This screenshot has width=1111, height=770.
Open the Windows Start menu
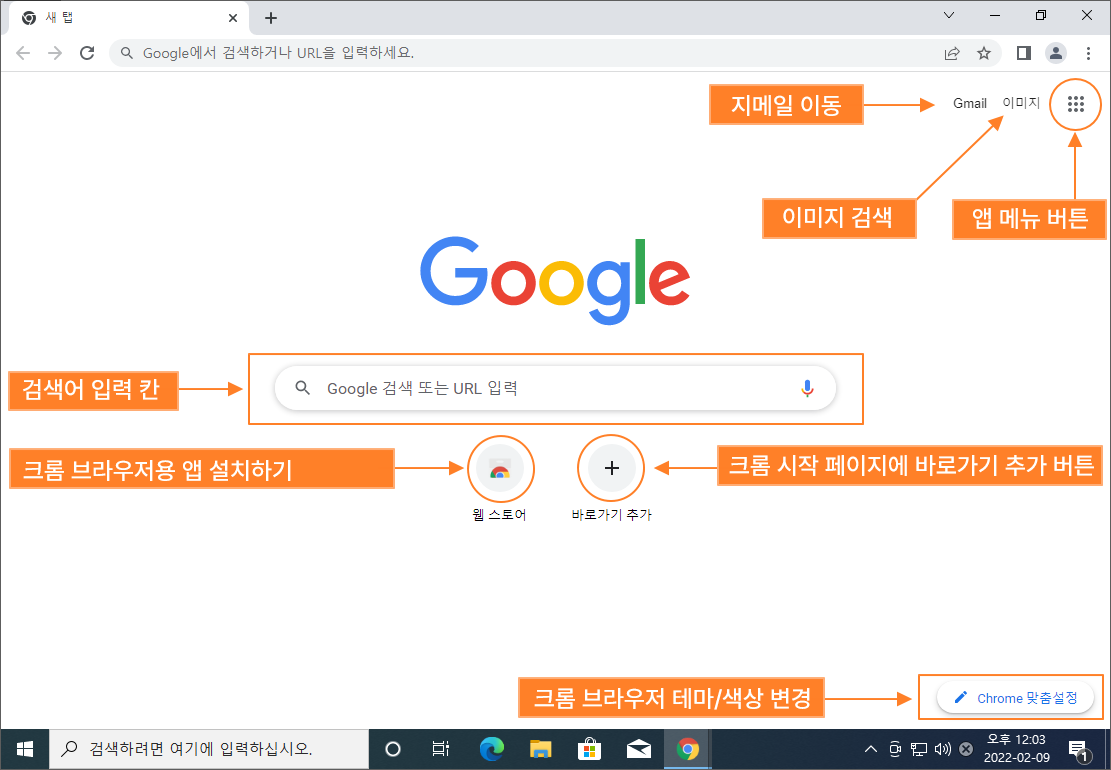pos(25,749)
